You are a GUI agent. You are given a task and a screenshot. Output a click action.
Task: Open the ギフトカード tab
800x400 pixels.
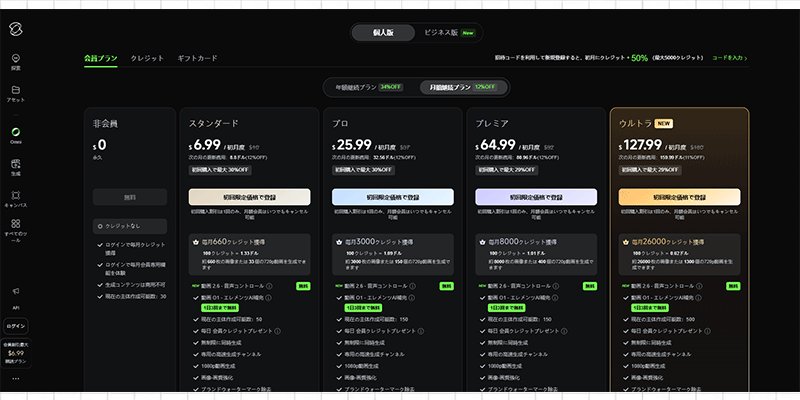click(197, 58)
